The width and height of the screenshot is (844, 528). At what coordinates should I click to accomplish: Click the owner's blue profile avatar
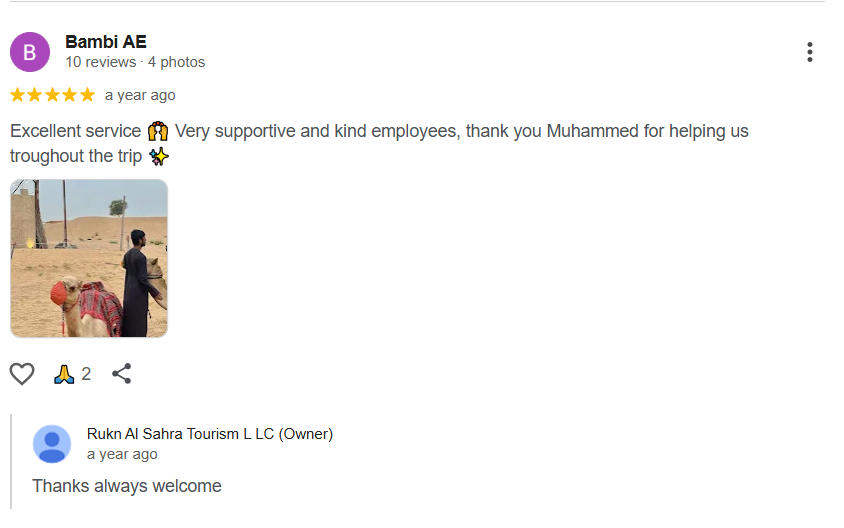(x=52, y=444)
